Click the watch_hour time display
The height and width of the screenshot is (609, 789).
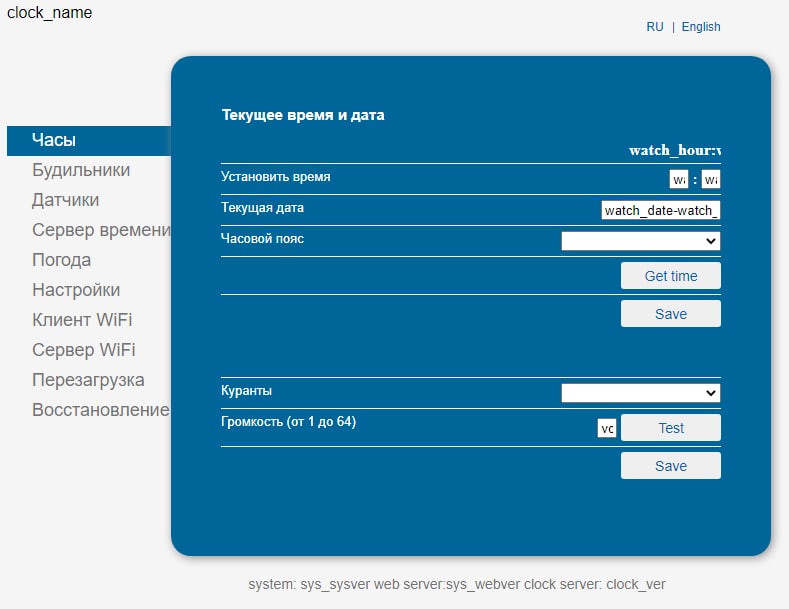pos(675,150)
